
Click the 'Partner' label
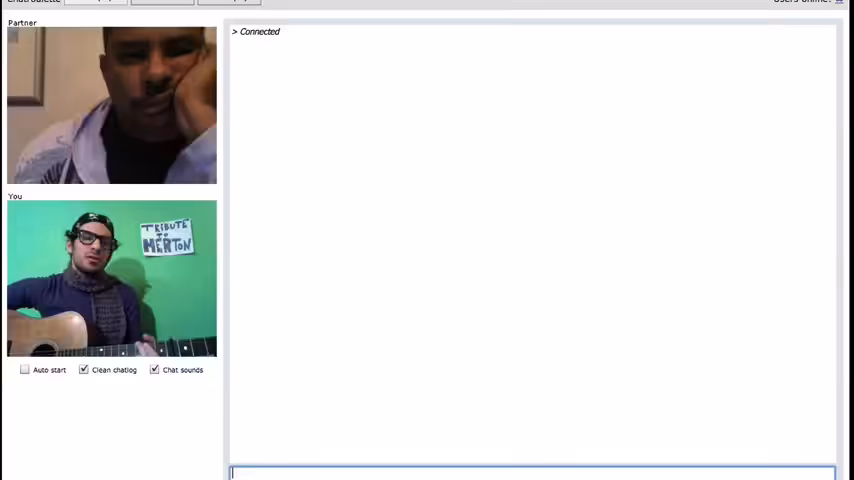coord(22,23)
